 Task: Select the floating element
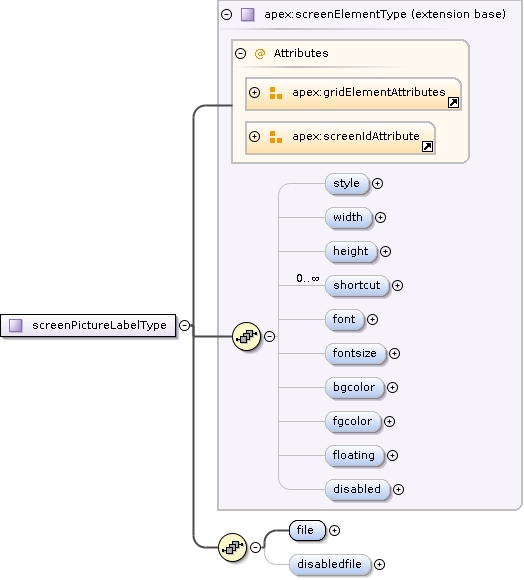pyautogui.click(x=355, y=455)
